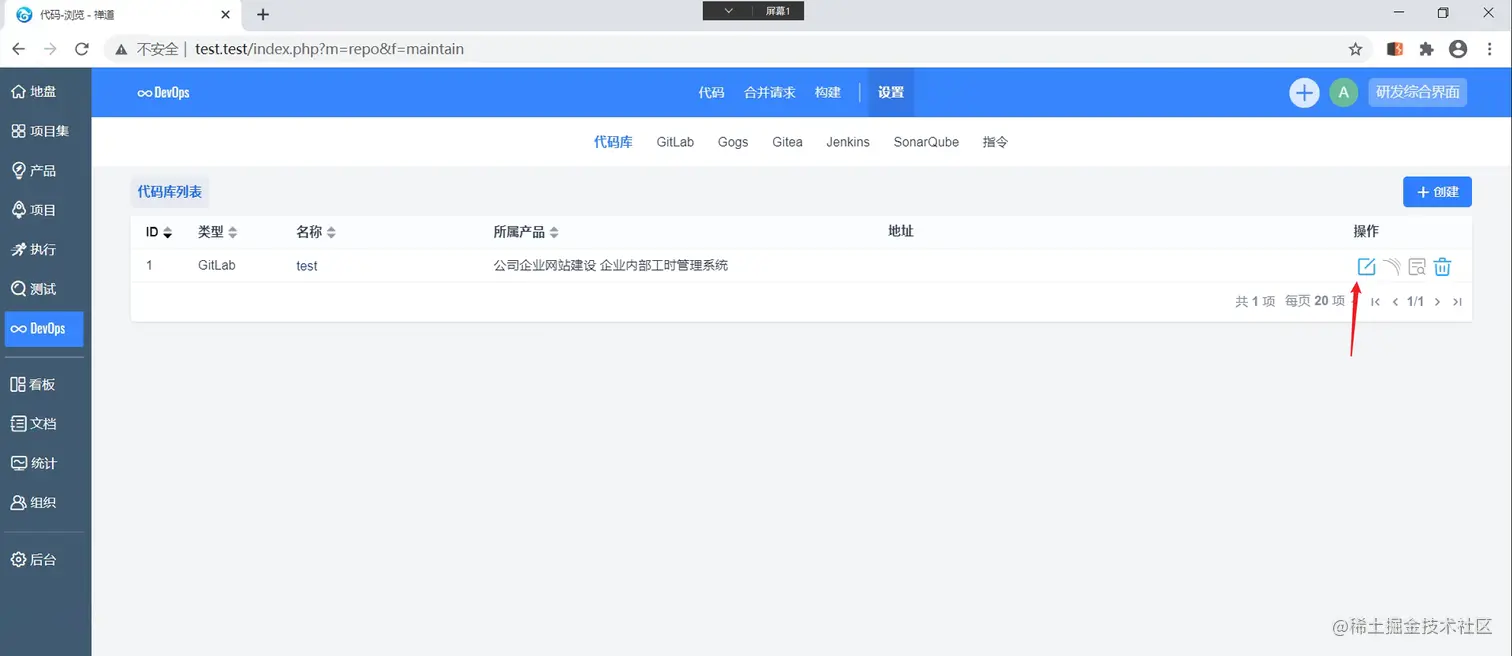Click the edit icon for repo test
Image resolution: width=1512 pixels, height=656 pixels.
click(x=1366, y=267)
